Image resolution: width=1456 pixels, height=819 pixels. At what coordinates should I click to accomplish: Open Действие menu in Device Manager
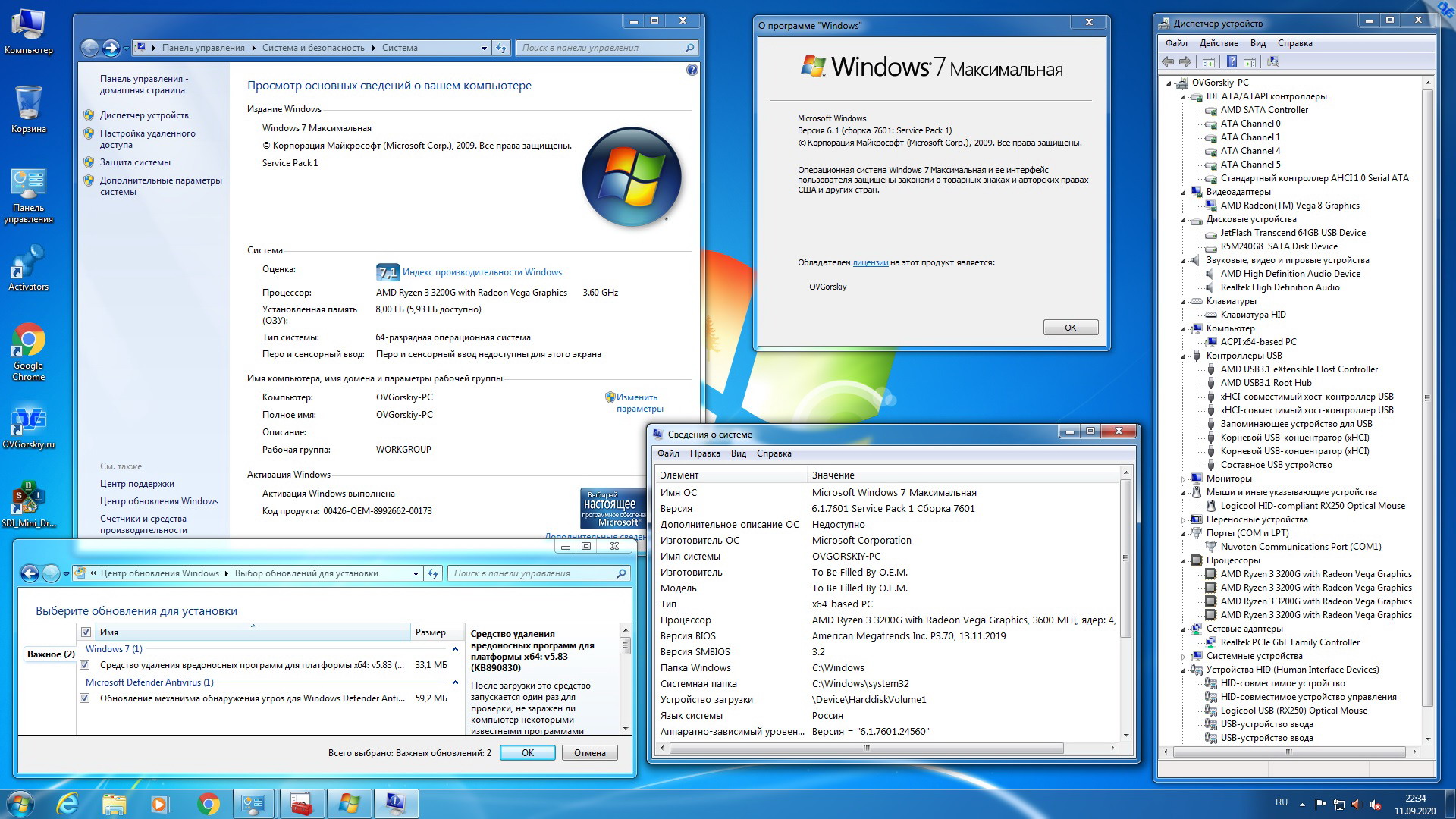(1219, 43)
